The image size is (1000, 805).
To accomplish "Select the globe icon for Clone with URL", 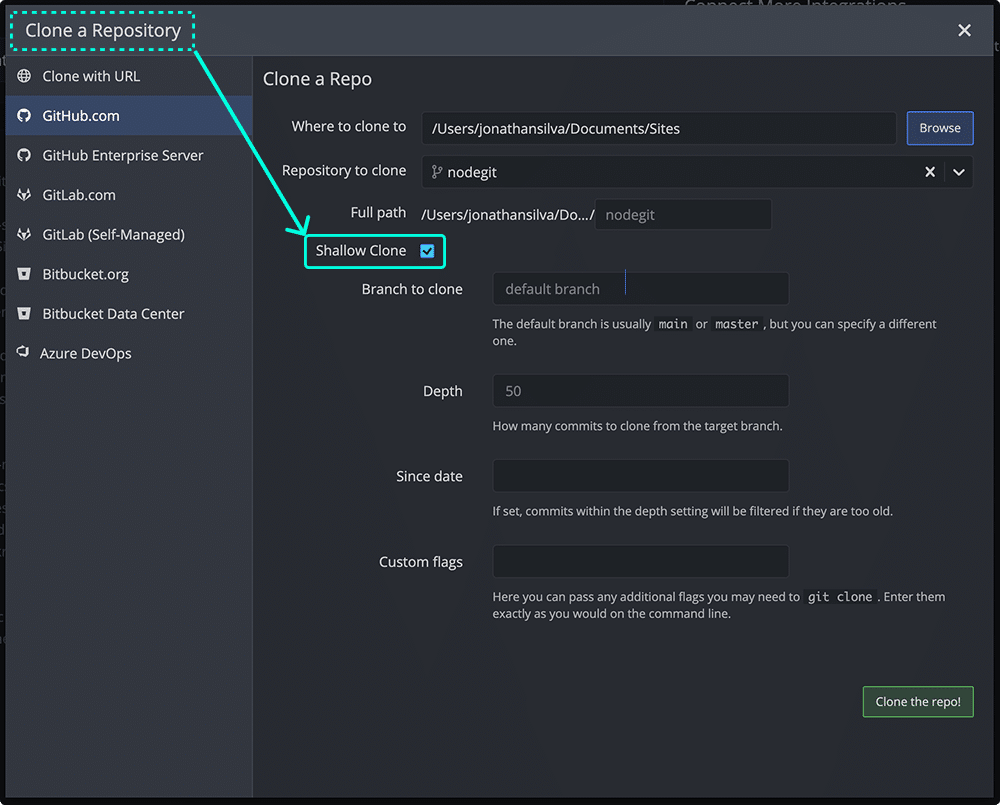I will (x=25, y=76).
